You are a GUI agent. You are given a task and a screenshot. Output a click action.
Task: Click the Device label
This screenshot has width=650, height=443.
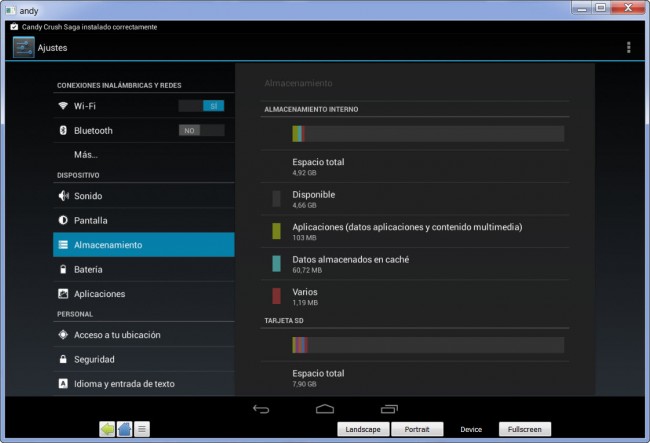471,429
